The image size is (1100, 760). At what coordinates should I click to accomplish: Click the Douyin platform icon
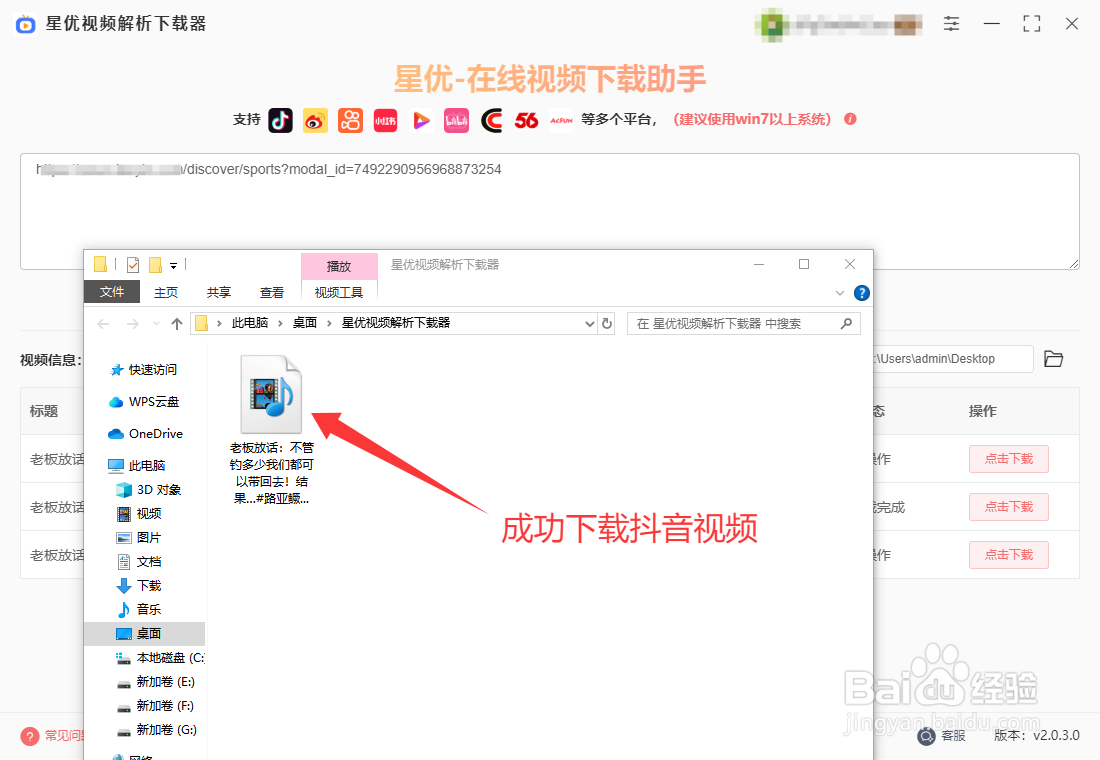(281, 120)
